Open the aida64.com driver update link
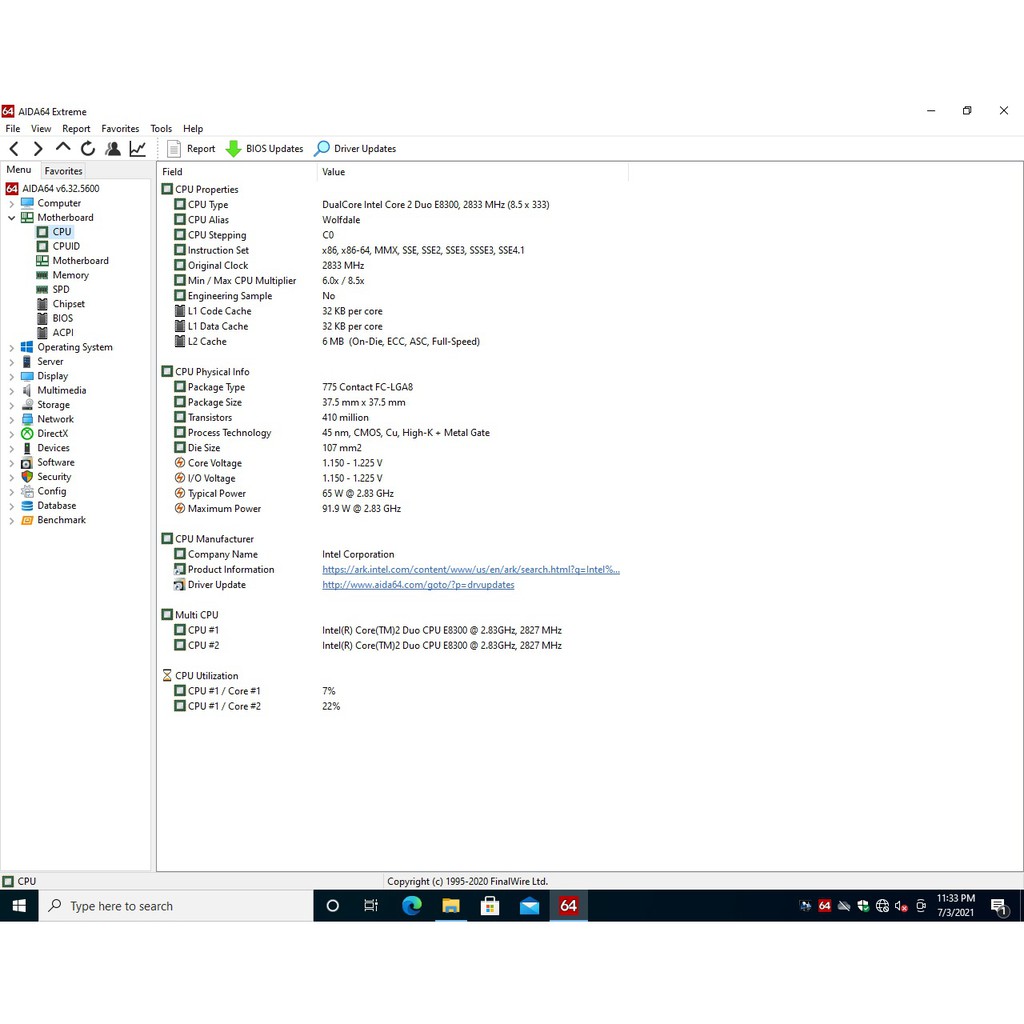 [418, 584]
